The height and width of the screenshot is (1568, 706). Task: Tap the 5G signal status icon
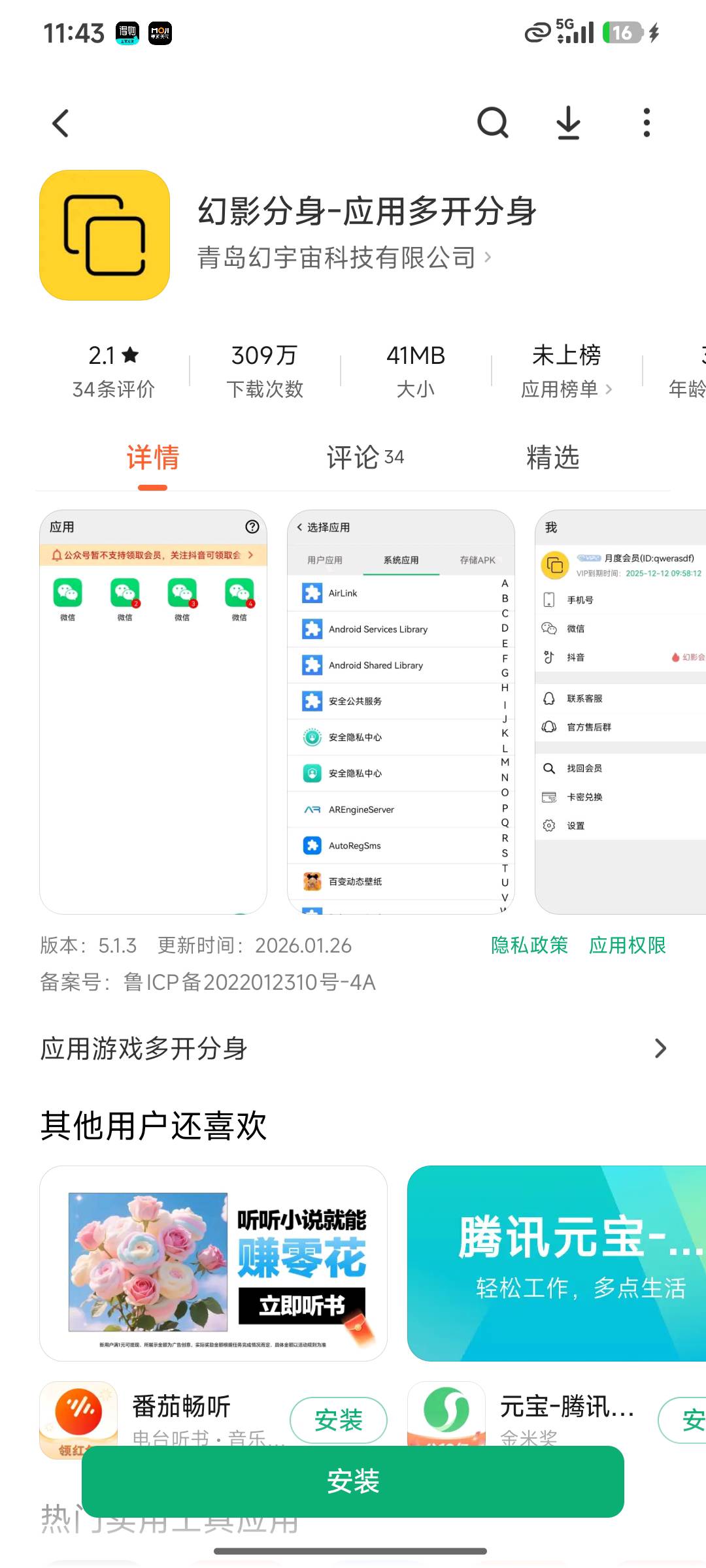coord(575,32)
